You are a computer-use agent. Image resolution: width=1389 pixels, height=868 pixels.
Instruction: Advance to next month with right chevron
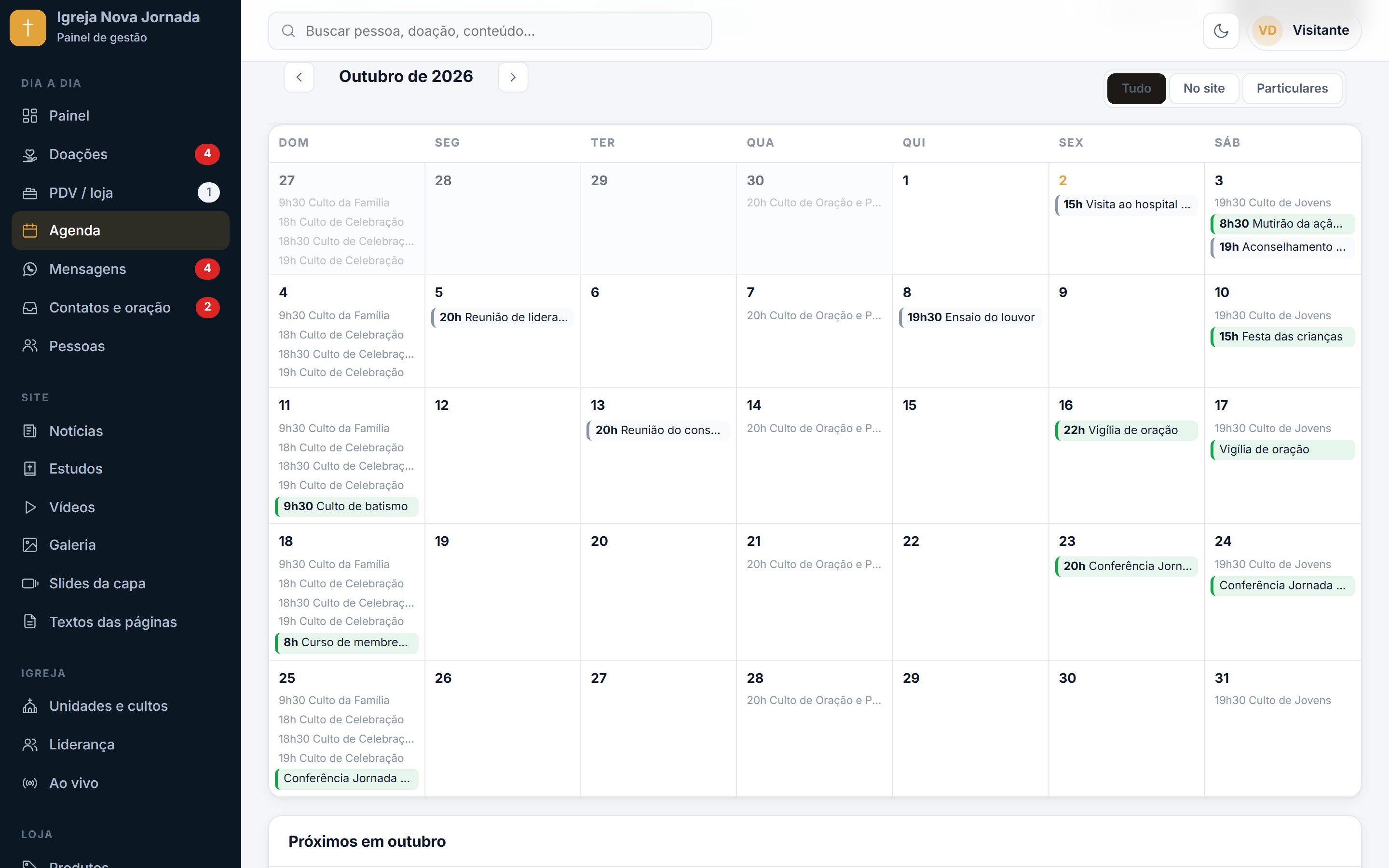[x=513, y=77]
